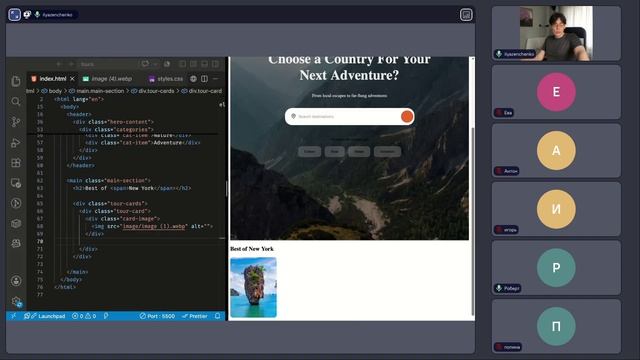Image resolution: width=640 pixels, height=360 pixels.
Task: Select participant tile with letter Р
Action: [556, 268]
